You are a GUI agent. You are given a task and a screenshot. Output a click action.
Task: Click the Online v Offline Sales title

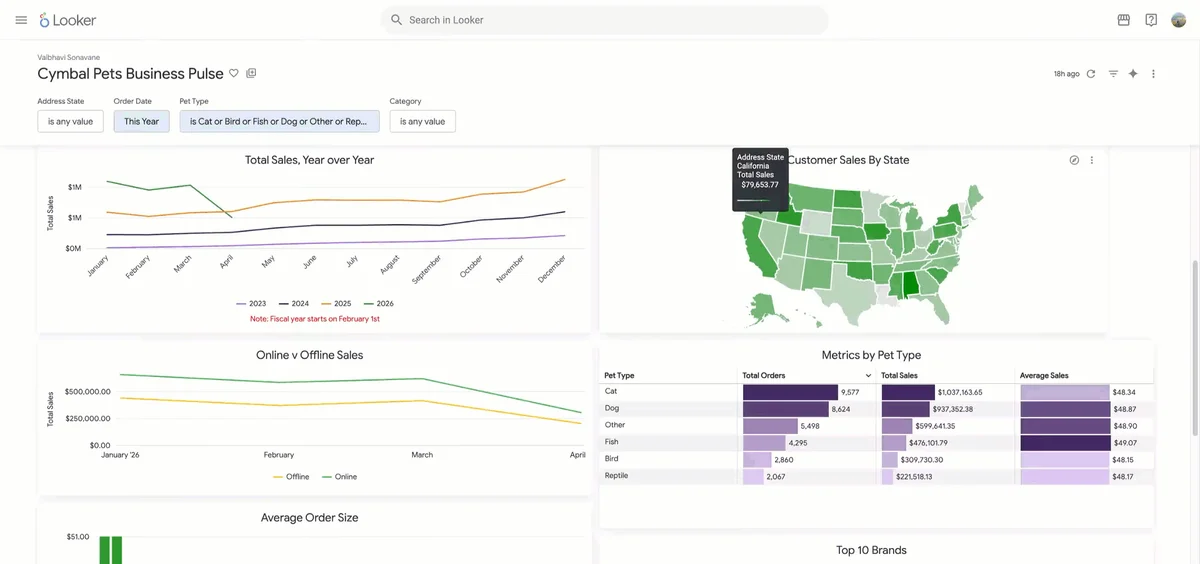(x=309, y=355)
